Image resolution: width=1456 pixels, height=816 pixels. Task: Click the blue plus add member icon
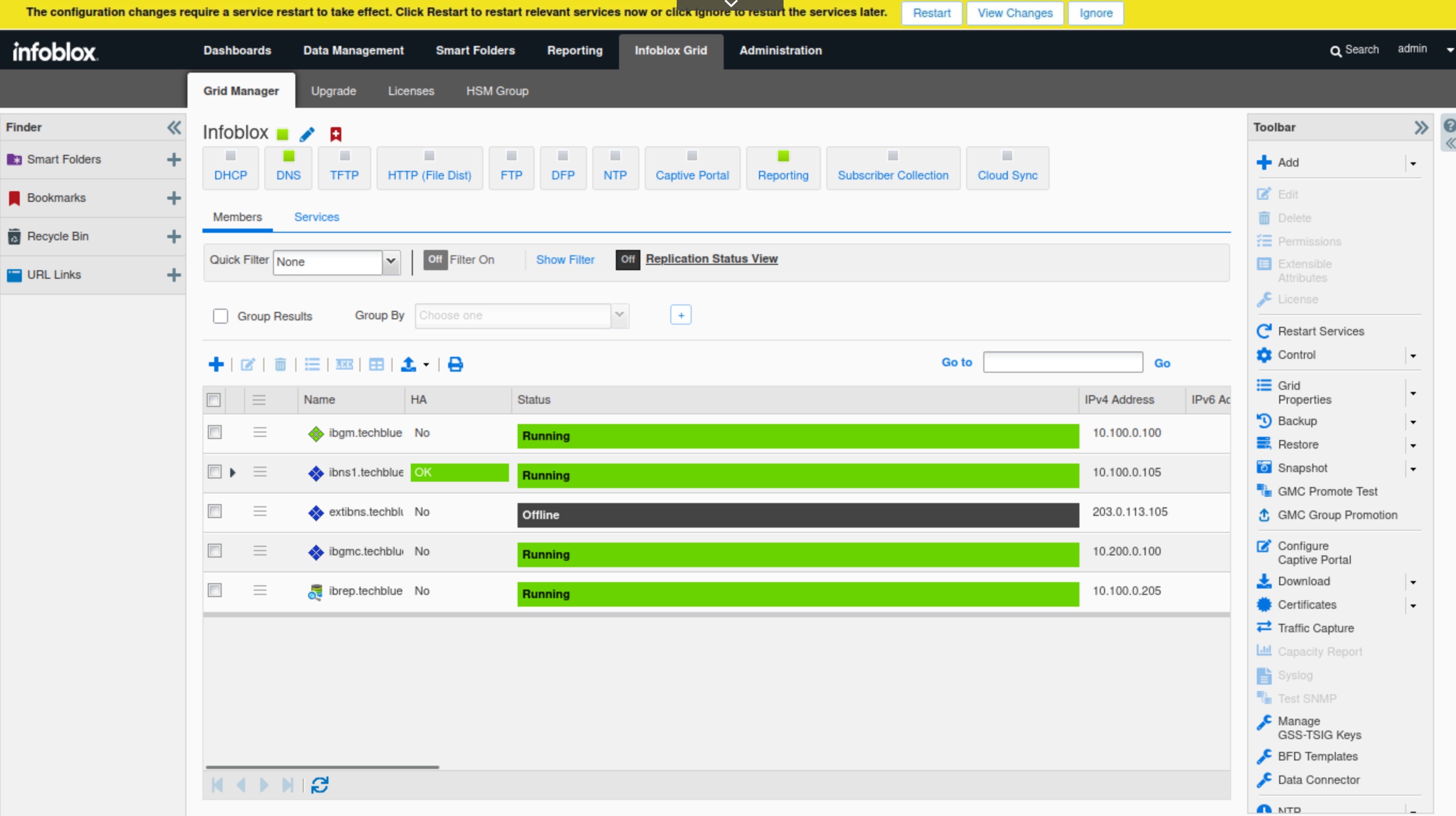point(216,365)
